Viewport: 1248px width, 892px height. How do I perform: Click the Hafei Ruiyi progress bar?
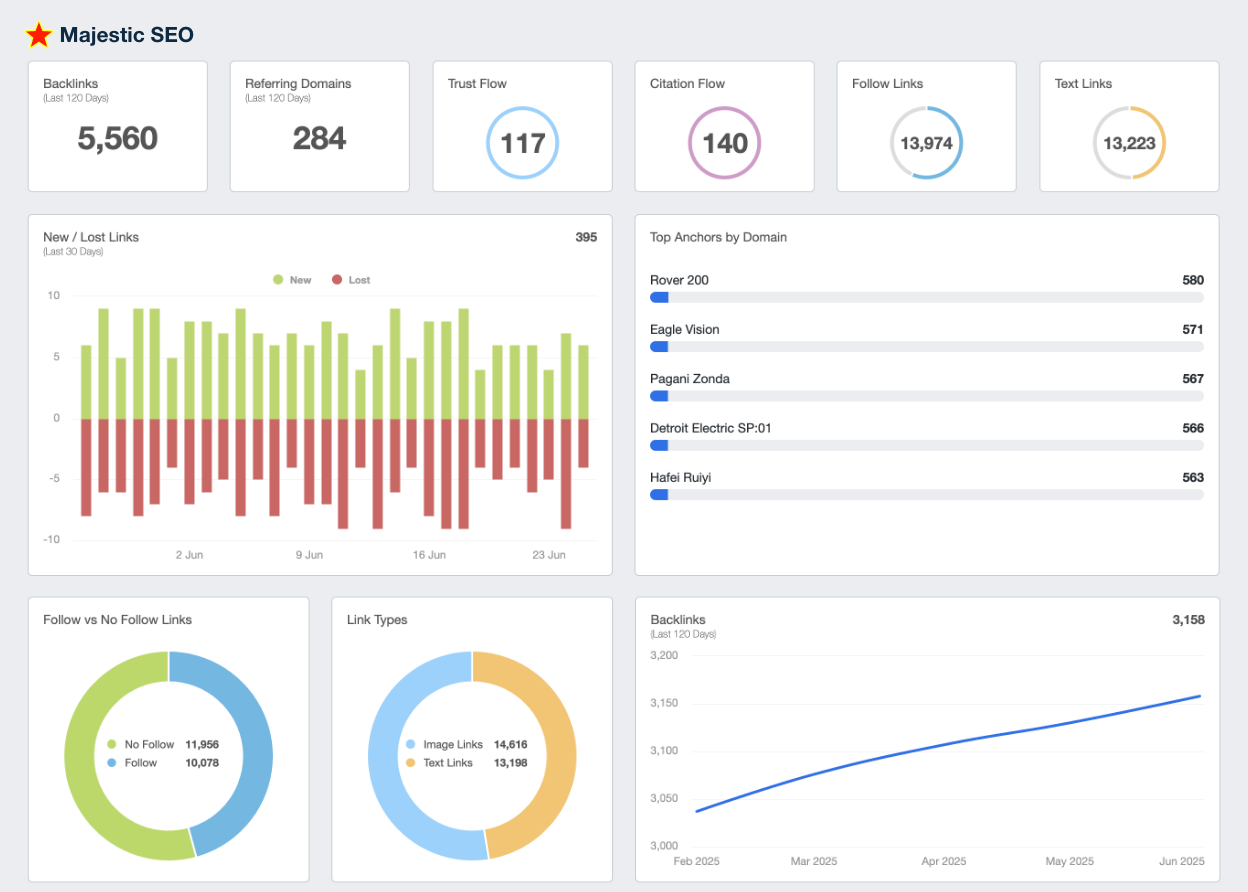pyautogui.click(x=925, y=494)
